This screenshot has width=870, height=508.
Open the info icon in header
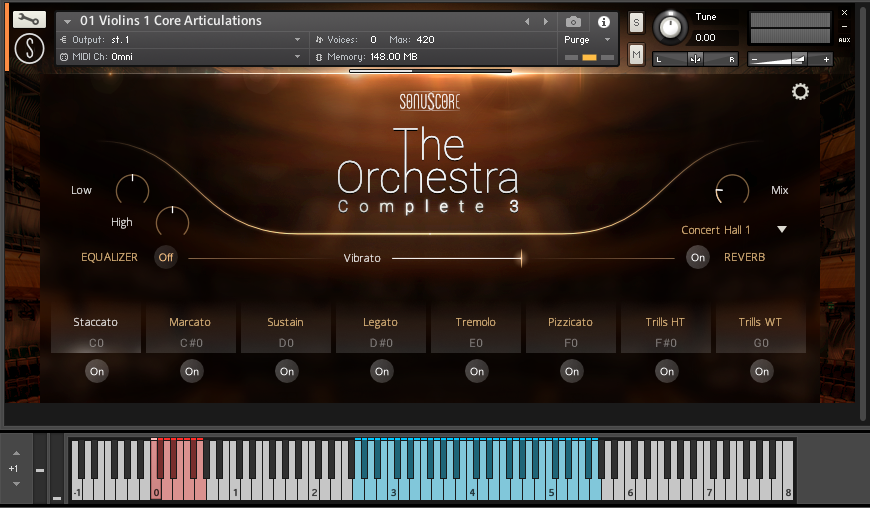click(x=604, y=22)
